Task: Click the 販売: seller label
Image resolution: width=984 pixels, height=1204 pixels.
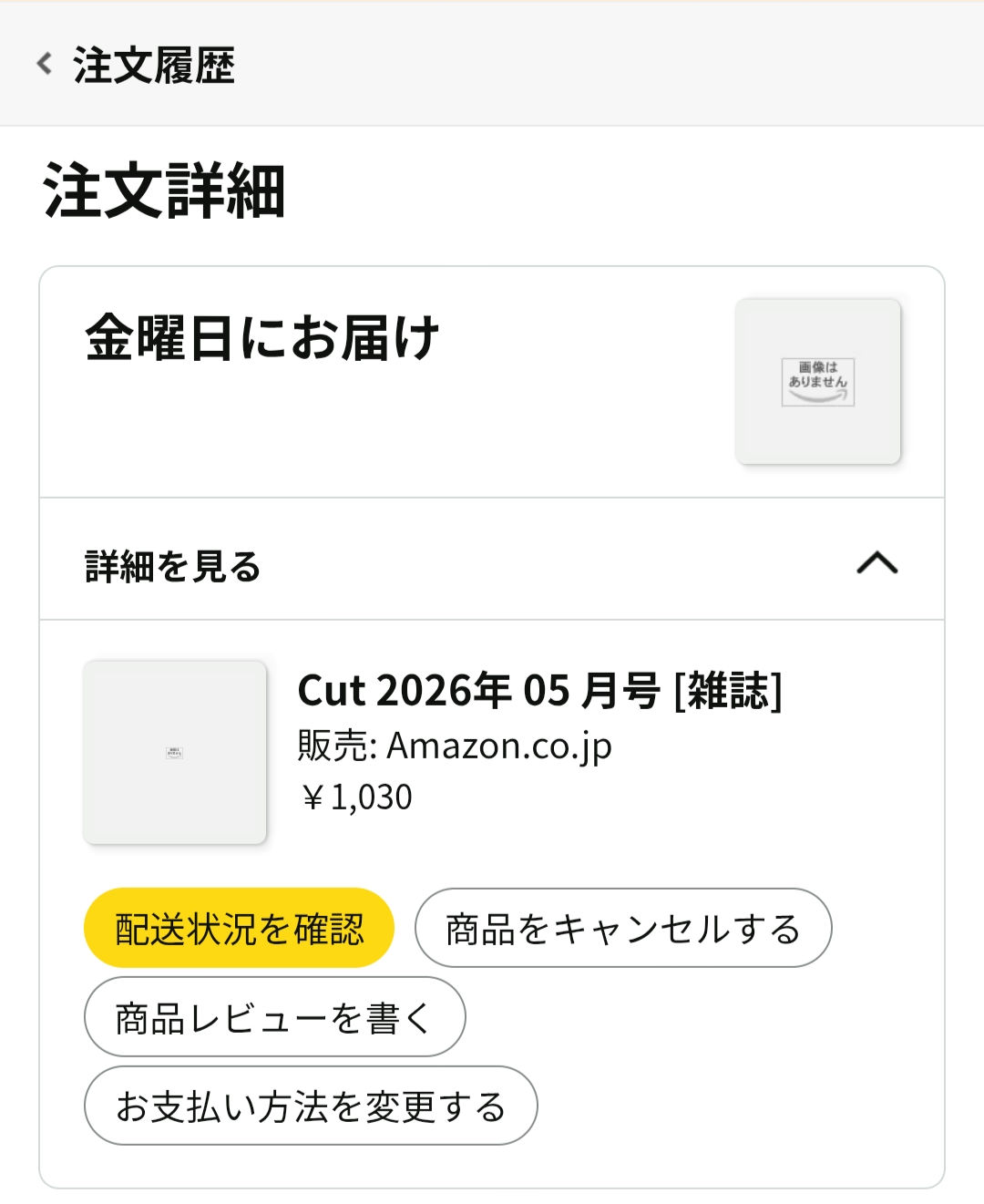Action: [x=336, y=746]
